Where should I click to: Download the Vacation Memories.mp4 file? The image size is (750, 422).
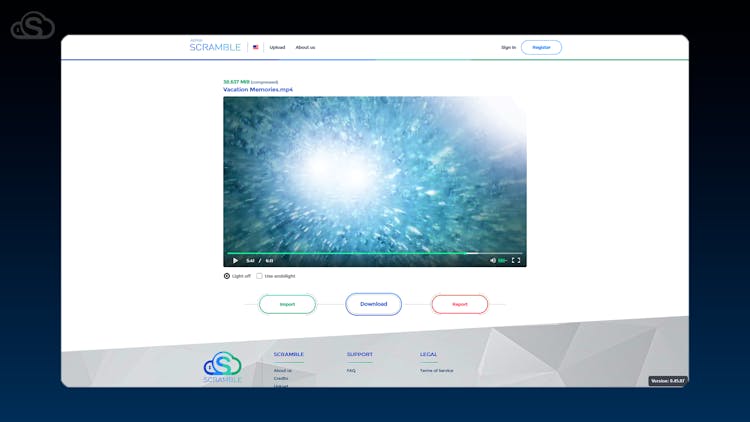click(x=374, y=304)
